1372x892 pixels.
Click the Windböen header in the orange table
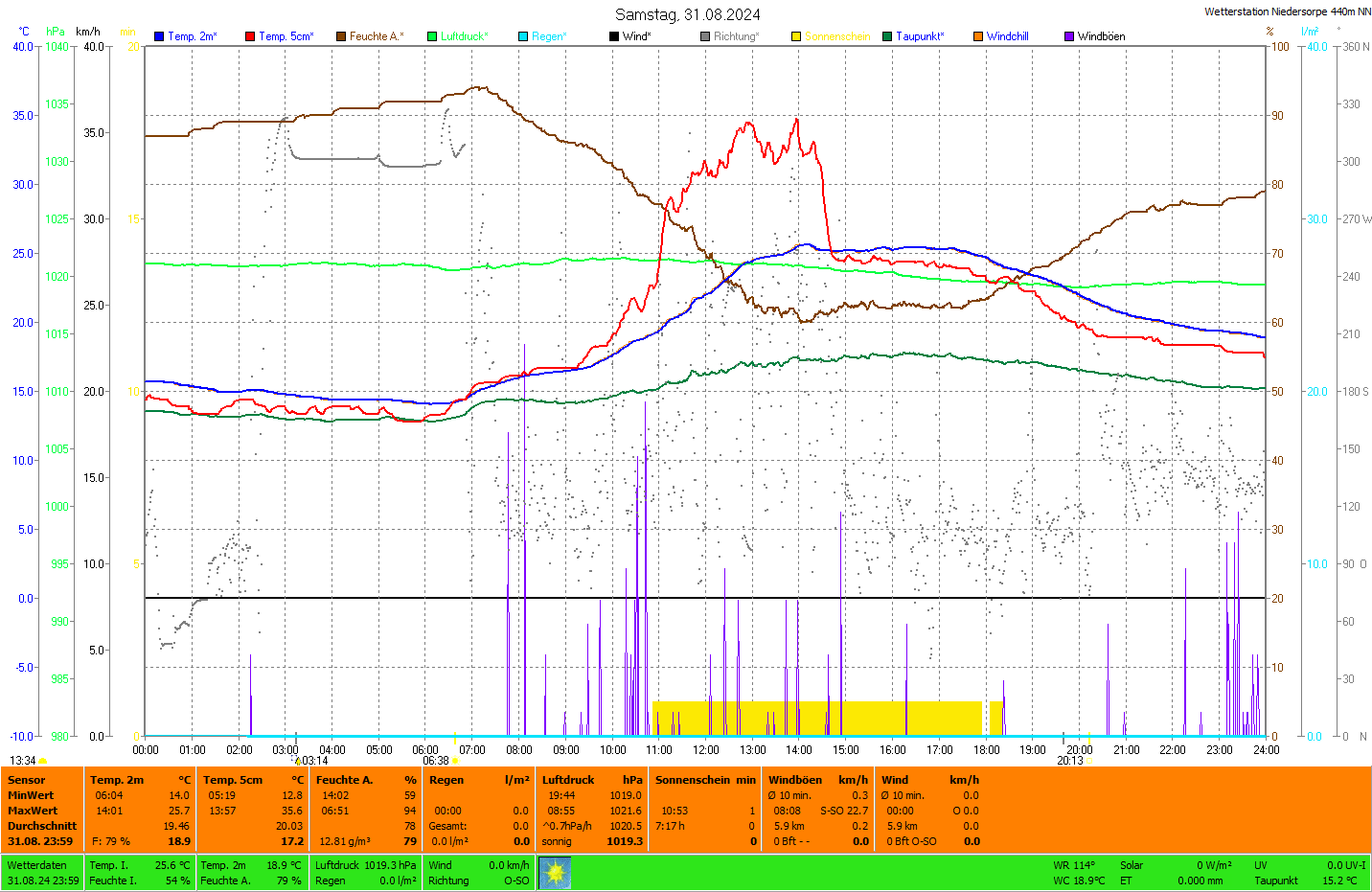pyautogui.click(x=794, y=780)
